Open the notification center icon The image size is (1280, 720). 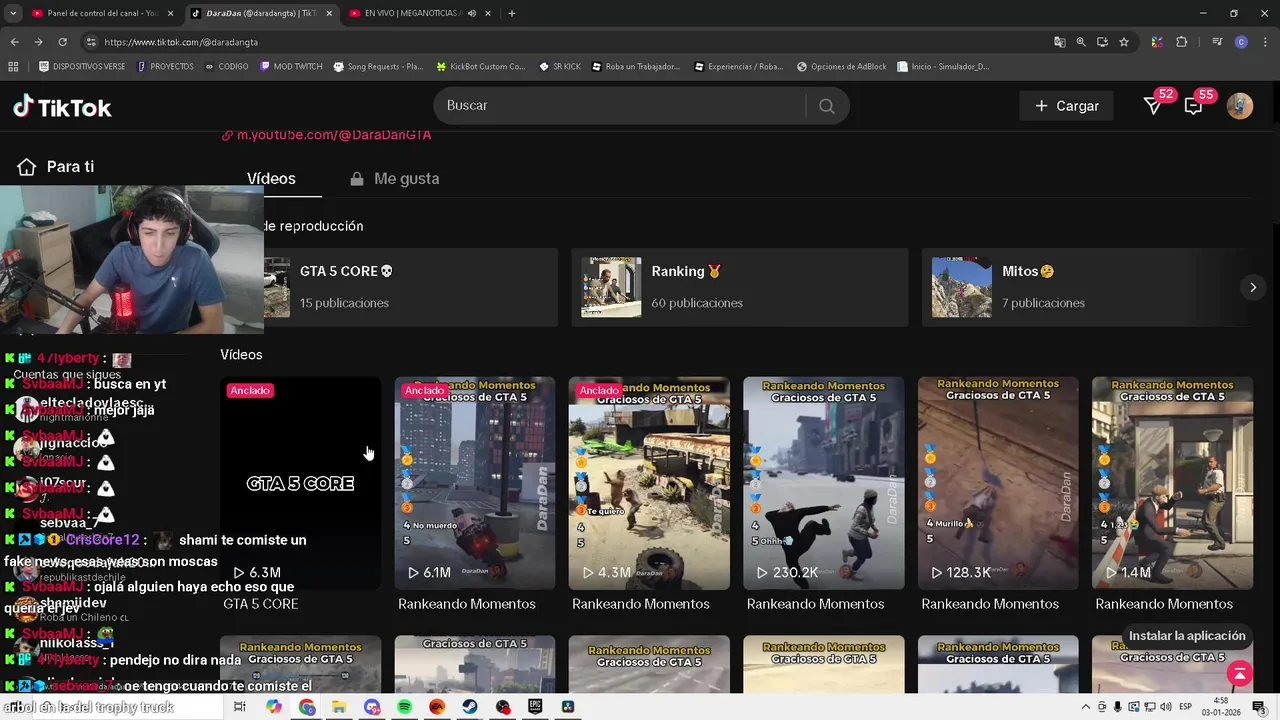(x=1259, y=707)
